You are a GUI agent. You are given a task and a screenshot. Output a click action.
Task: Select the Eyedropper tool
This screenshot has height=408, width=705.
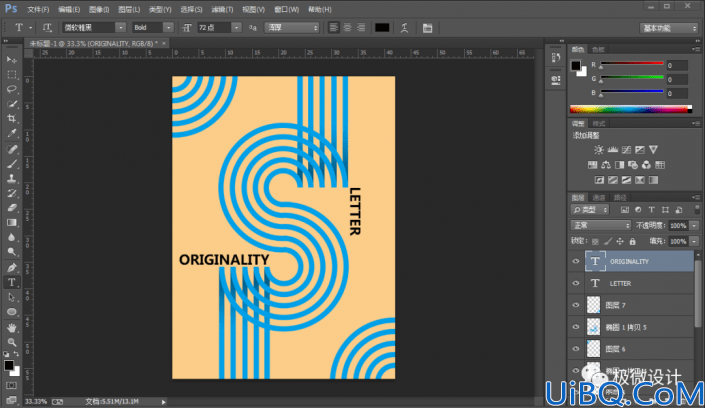click(12, 134)
